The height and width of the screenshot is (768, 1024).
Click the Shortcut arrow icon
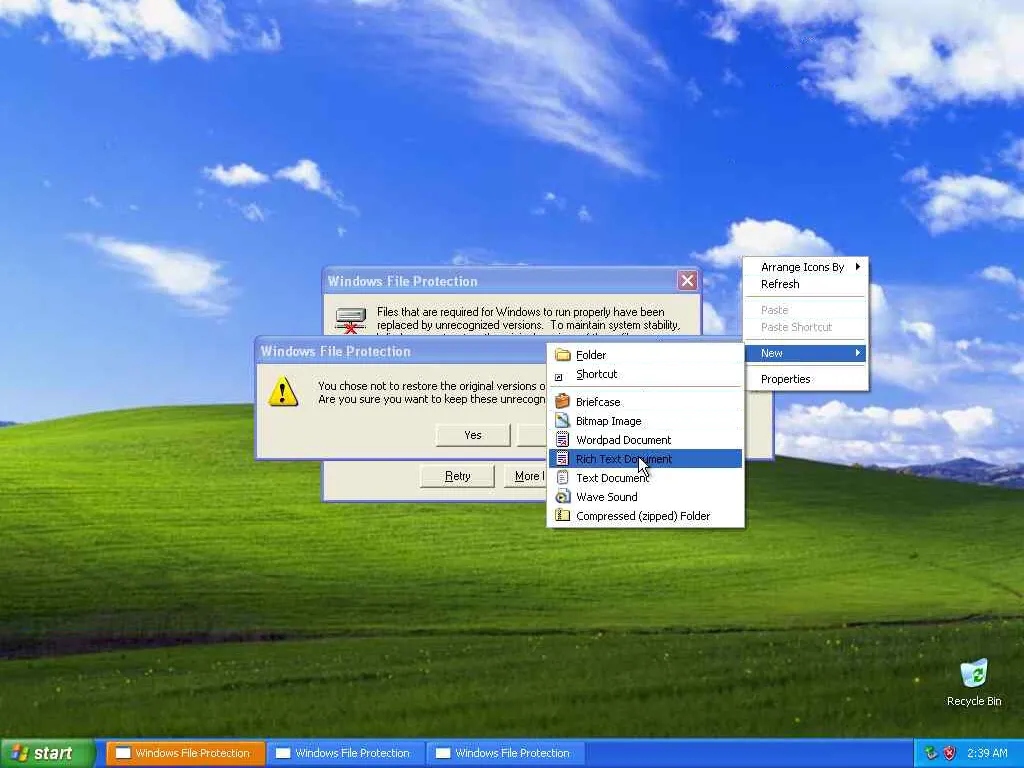pos(558,377)
